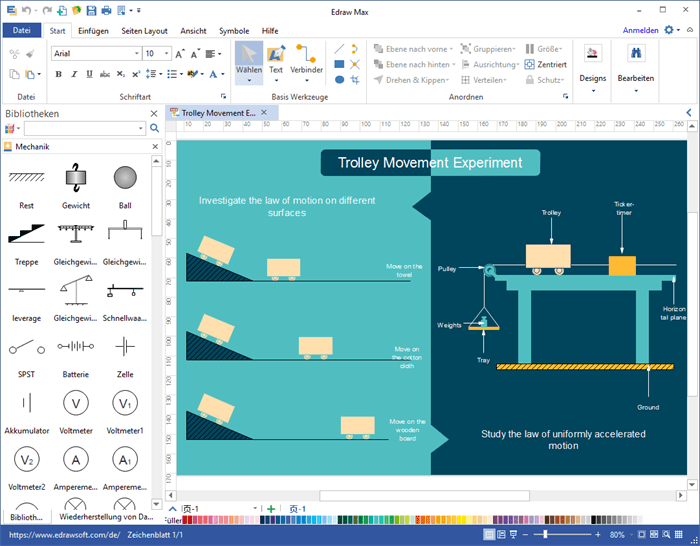Toggle subscript formatting
Screen dimensions: 700x546
[121, 74]
